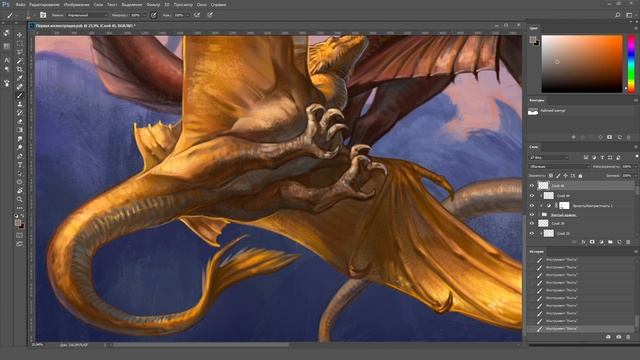Select the Horizontal Type tool
The image size is (640, 360).
point(20,164)
